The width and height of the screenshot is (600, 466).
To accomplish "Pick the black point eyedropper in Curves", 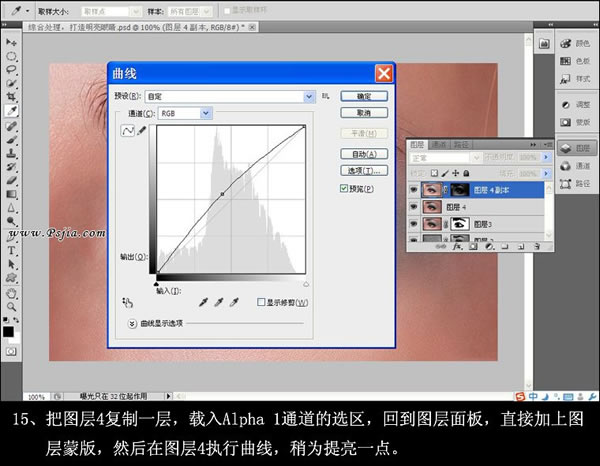I will point(203,302).
